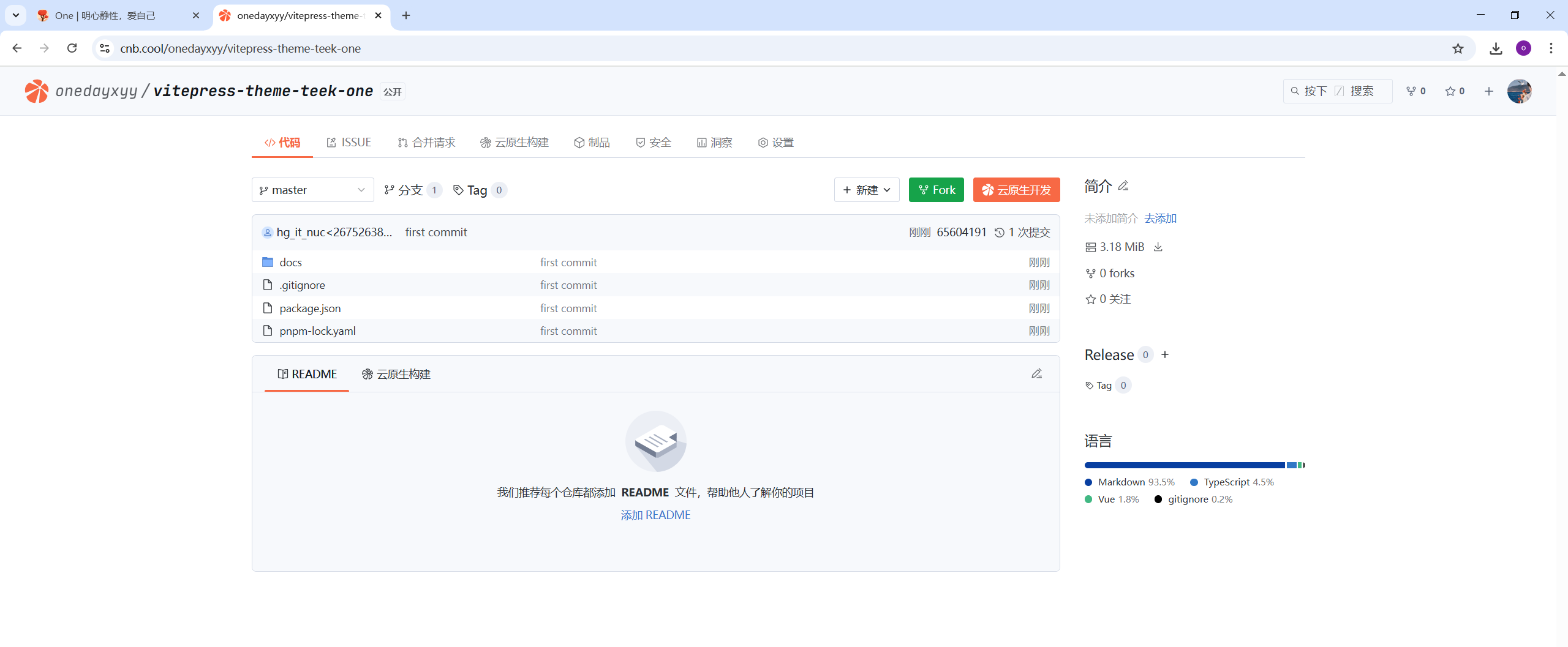Open the user avatar menu
This screenshot has height=647, width=1568.
1519,91
